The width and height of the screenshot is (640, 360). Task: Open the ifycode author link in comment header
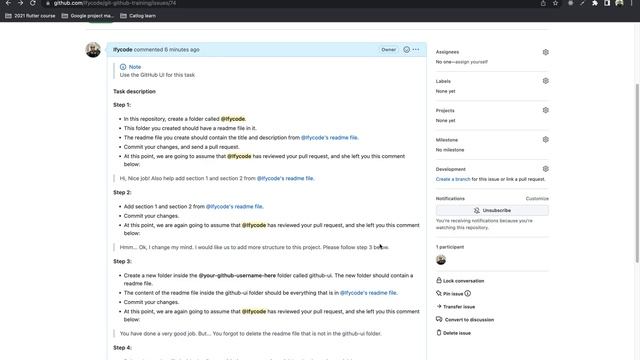coord(122,49)
